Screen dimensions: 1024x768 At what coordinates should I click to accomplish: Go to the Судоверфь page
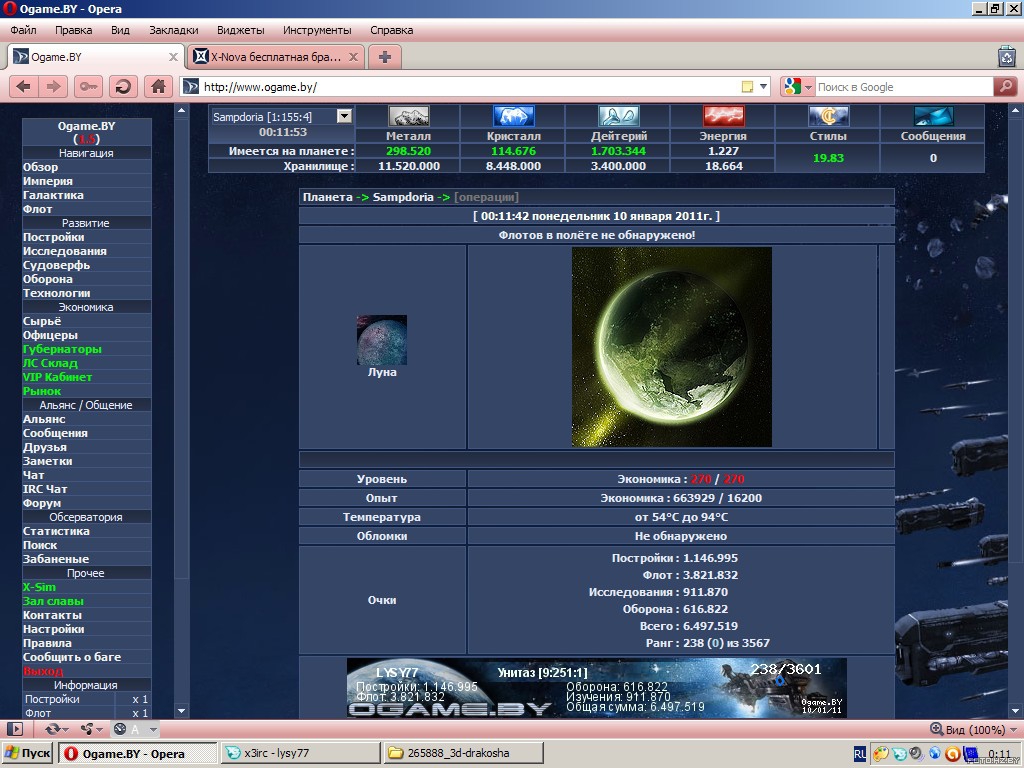56,265
